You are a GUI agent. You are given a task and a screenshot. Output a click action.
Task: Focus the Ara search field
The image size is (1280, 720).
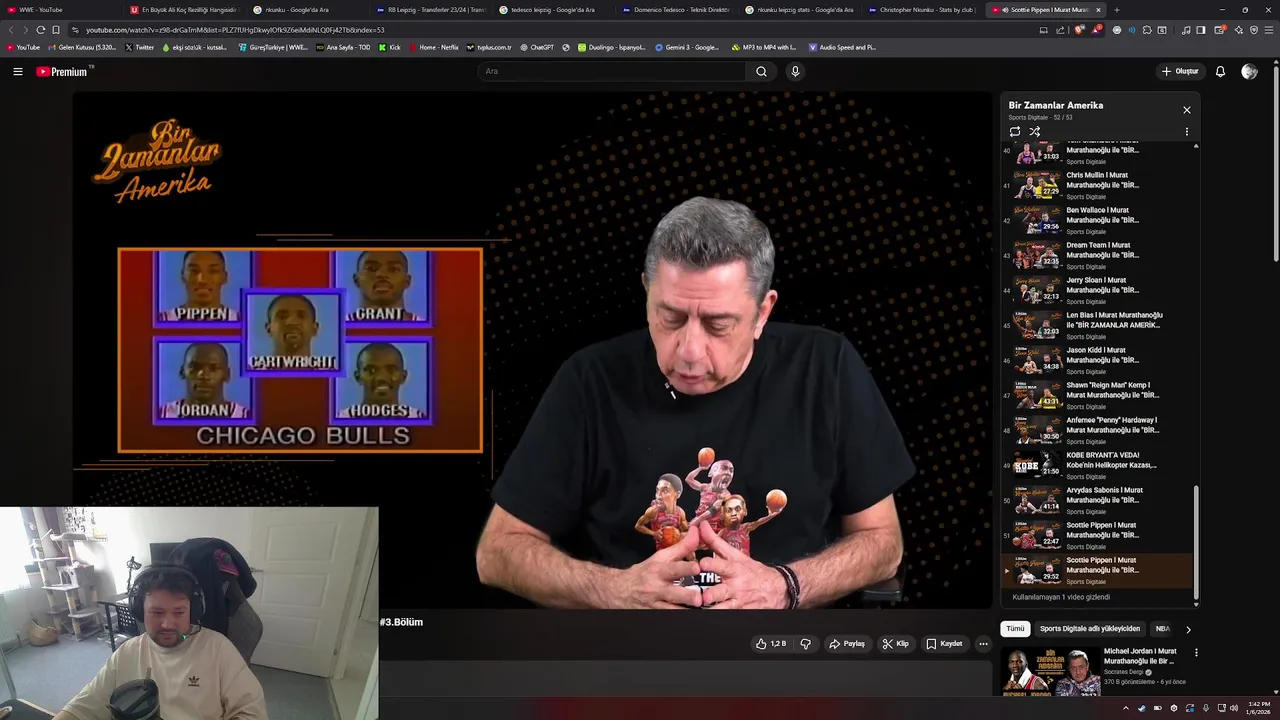click(611, 71)
